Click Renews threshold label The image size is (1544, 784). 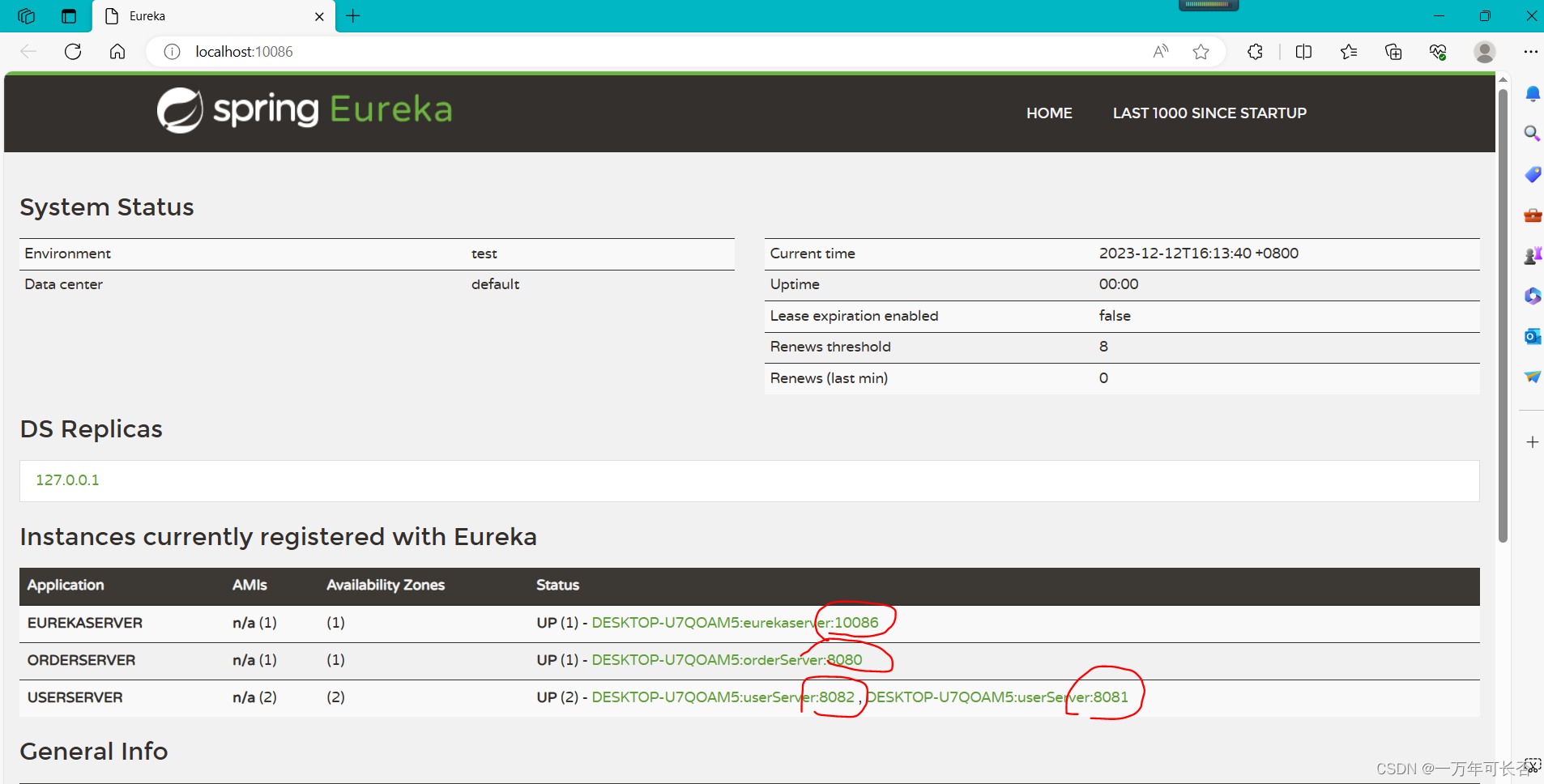830,347
